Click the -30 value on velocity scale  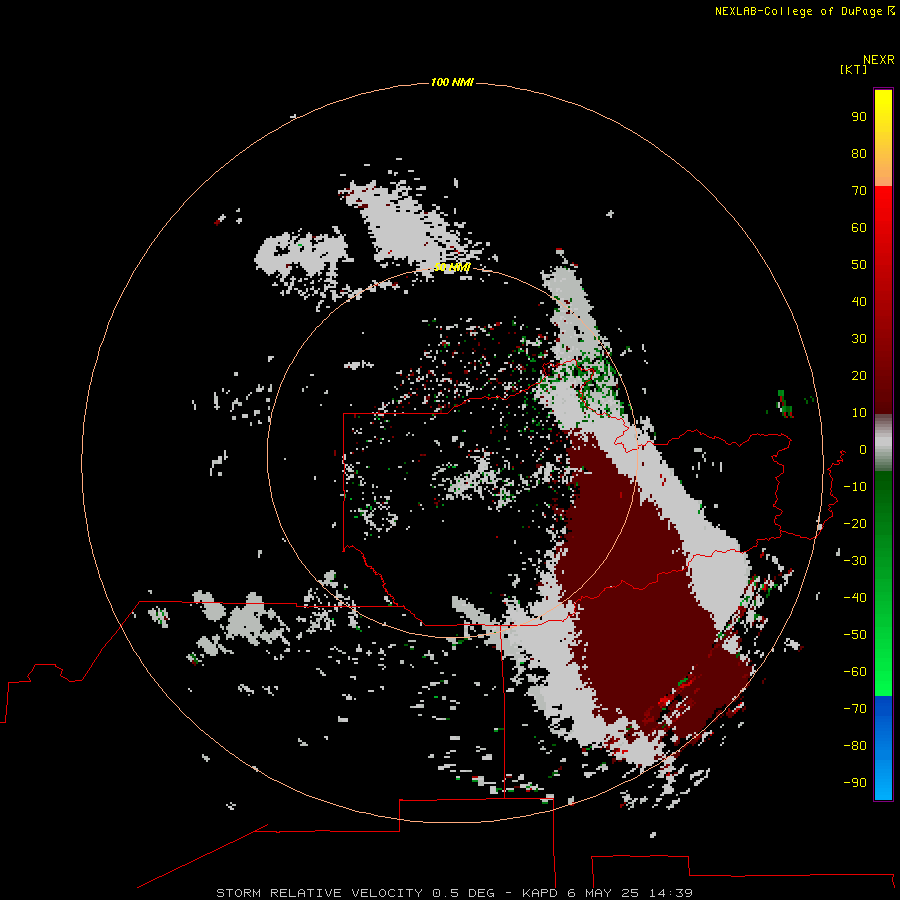pos(855,561)
